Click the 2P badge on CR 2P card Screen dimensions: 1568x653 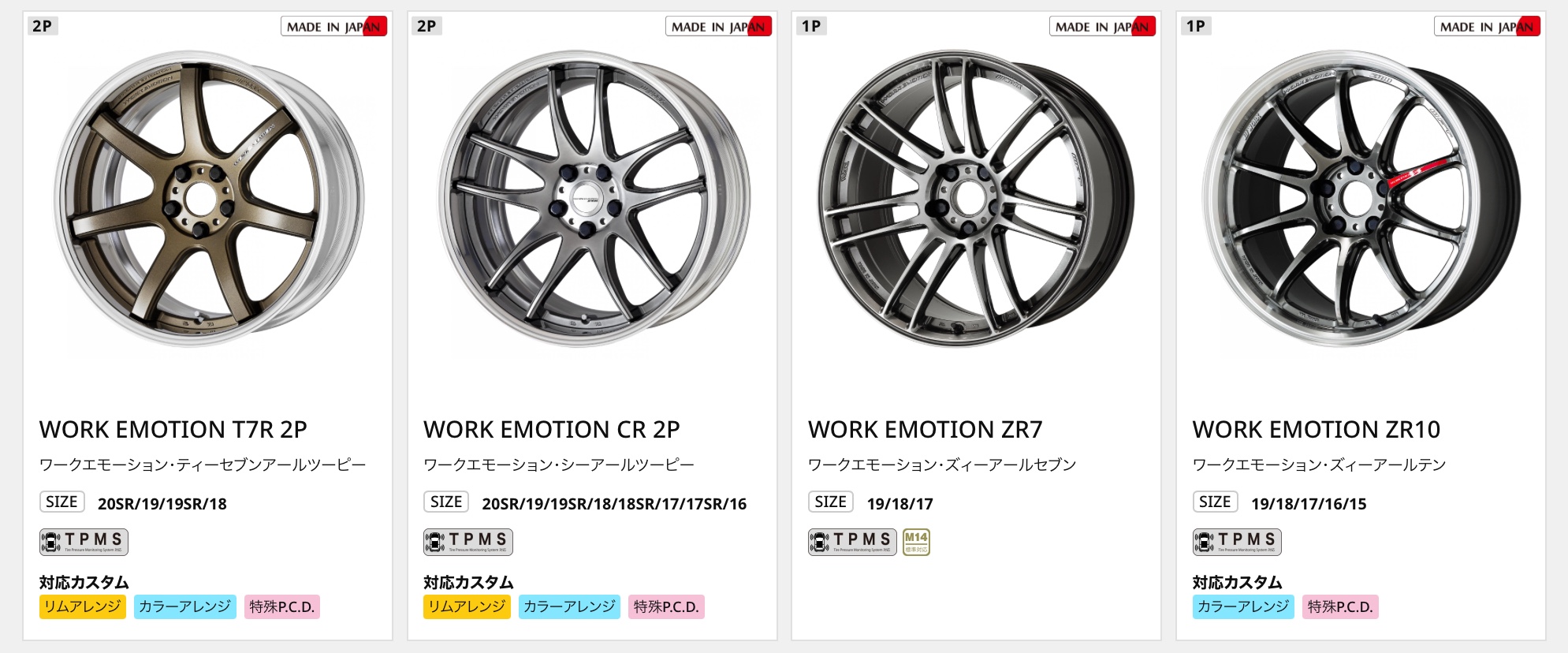click(426, 26)
